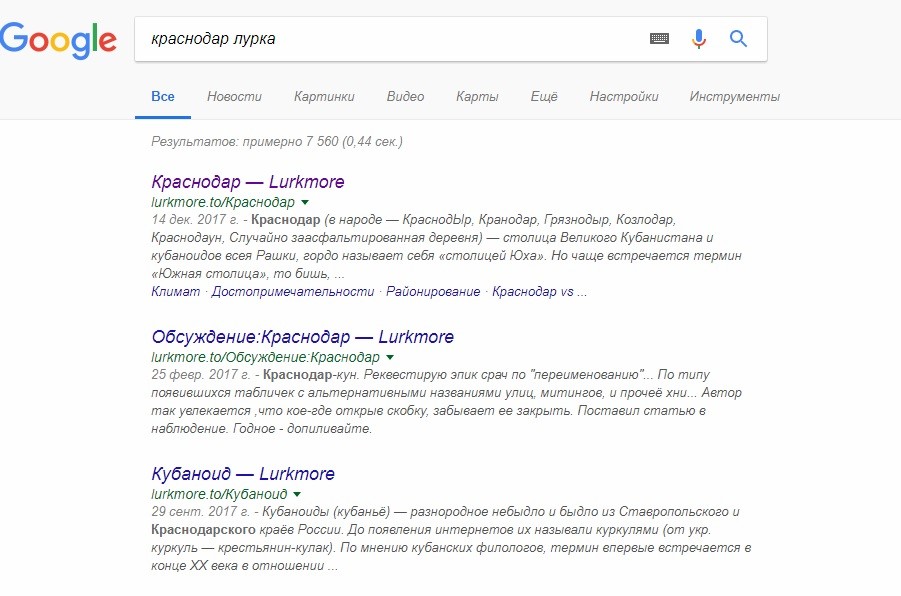This screenshot has width=901, height=596.
Task: Open the Краснодар — Lurkmore result
Action: pos(248,182)
